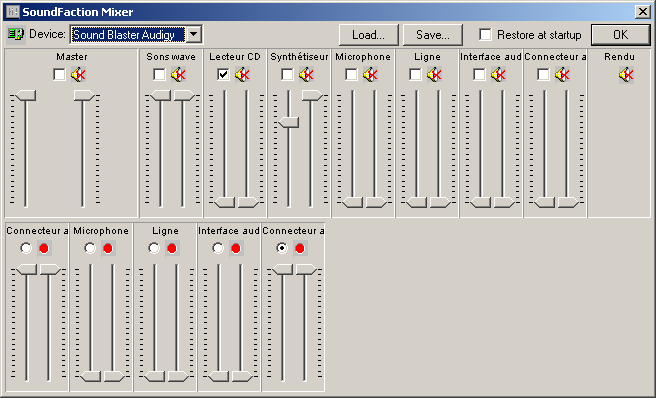Click playback Microphone left slider thumb

click(353, 203)
